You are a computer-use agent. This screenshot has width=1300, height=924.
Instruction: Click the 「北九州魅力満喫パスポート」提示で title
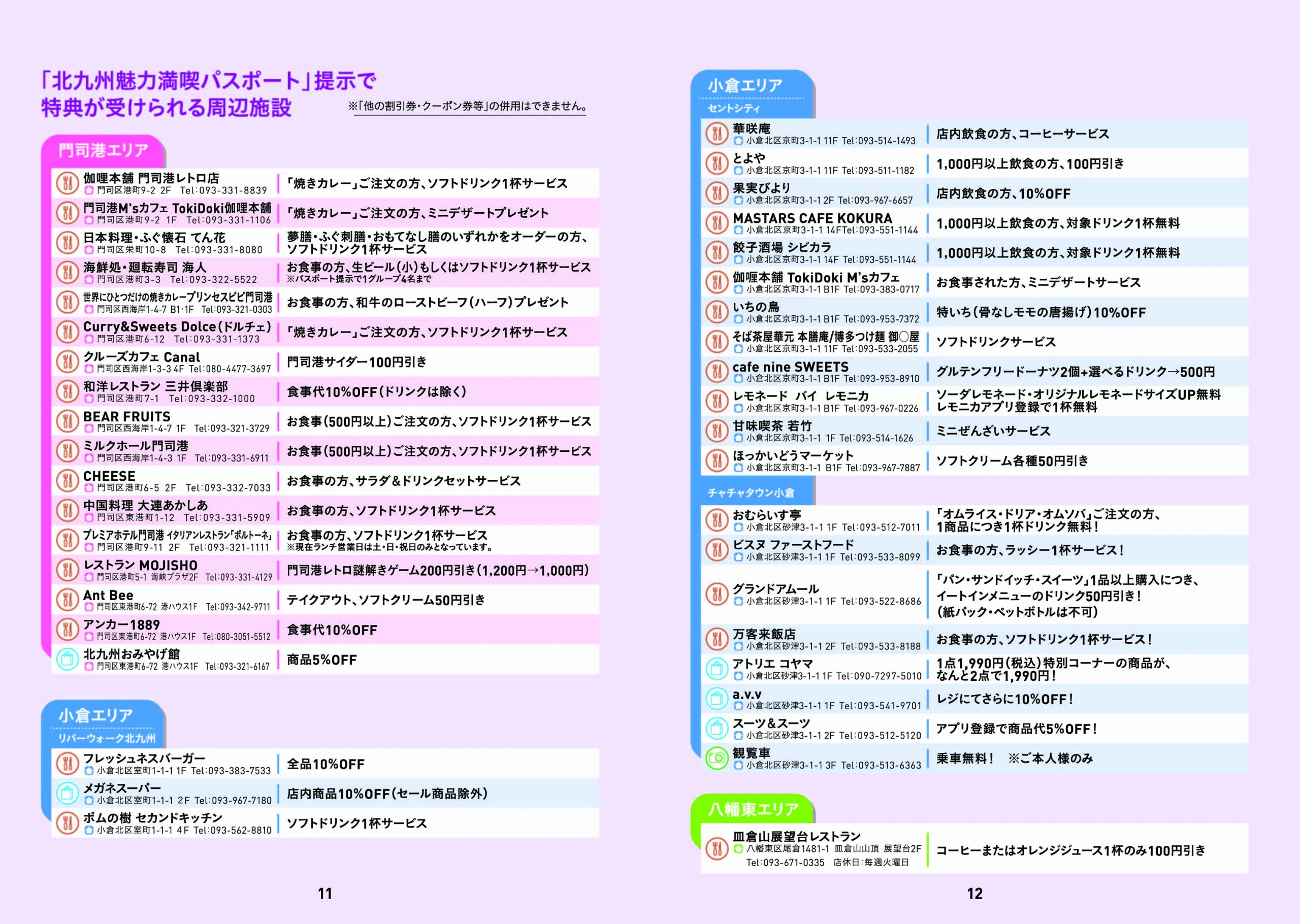click(x=209, y=80)
